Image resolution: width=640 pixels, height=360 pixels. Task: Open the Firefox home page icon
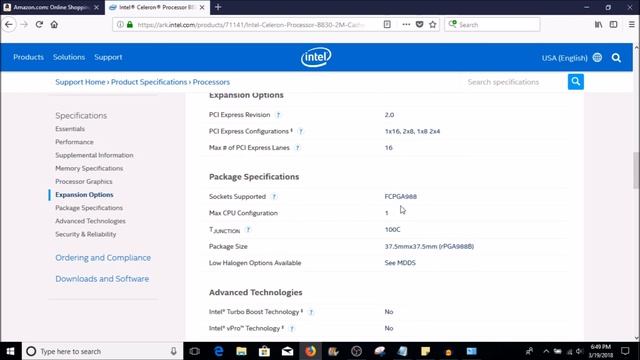54,24
